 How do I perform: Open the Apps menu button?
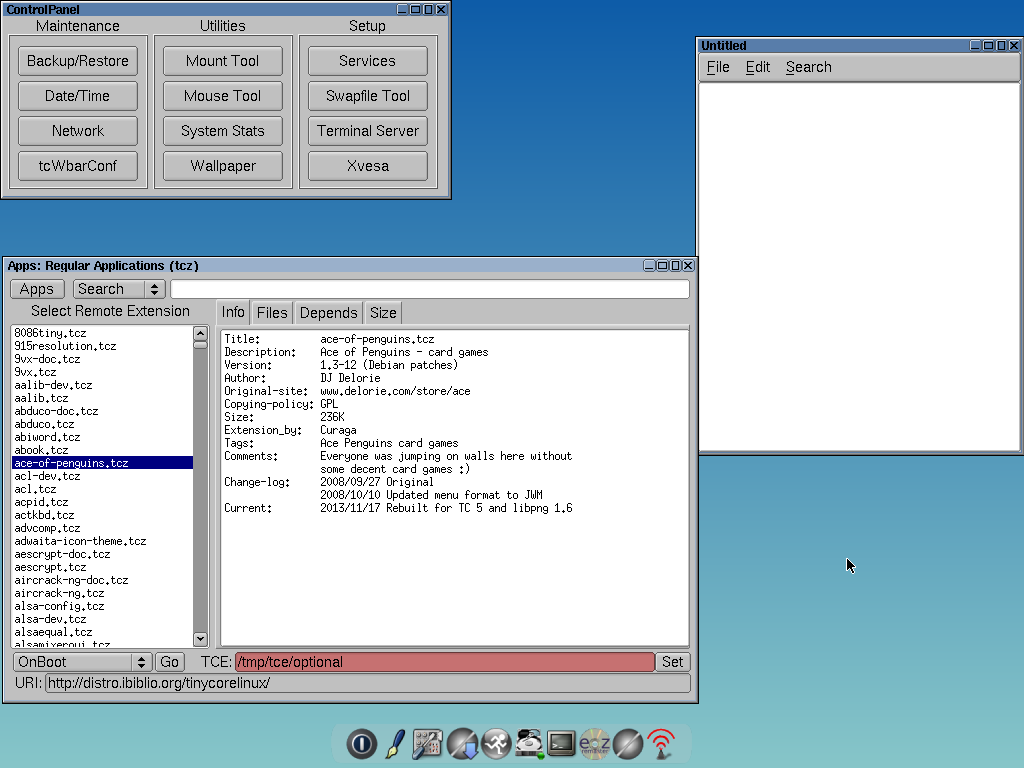point(37,289)
